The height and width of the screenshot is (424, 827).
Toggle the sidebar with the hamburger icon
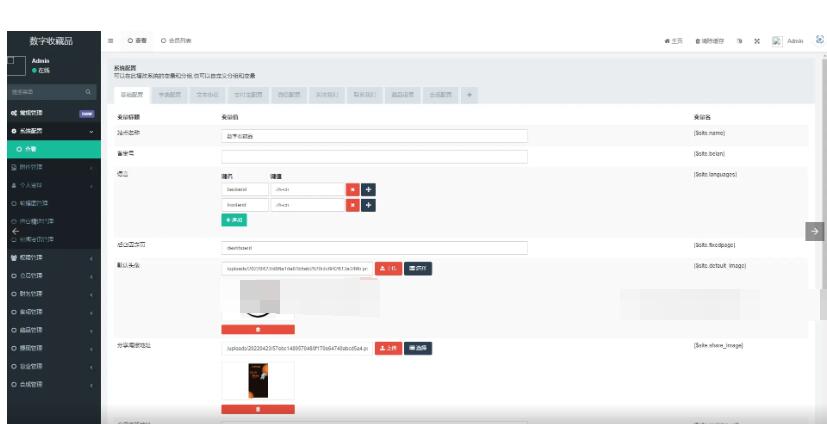click(111, 39)
